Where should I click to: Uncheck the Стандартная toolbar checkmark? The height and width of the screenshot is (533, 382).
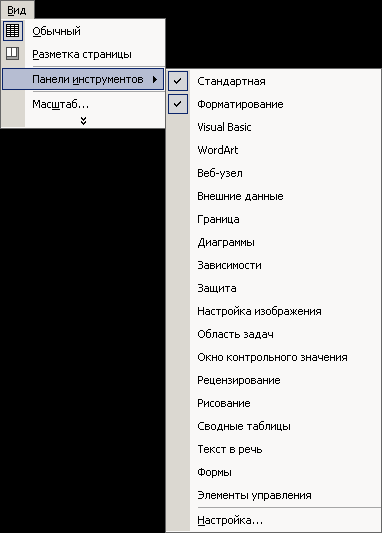(x=178, y=81)
